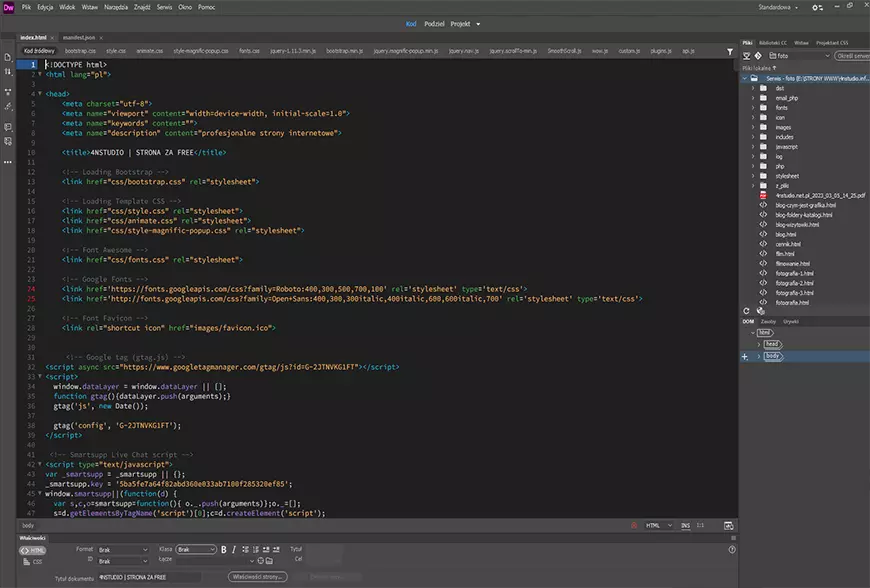Click the Łącze link input field
Viewport: 870px width, 588px height.
click(x=215, y=561)
